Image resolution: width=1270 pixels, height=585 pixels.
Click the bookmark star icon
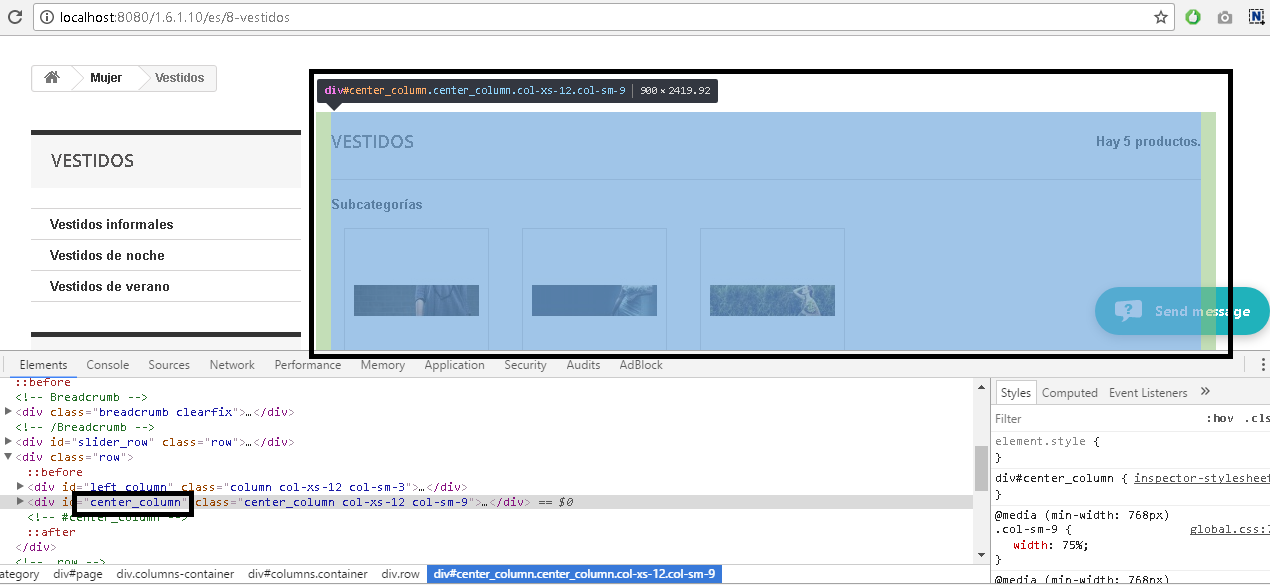[1161, 17]
